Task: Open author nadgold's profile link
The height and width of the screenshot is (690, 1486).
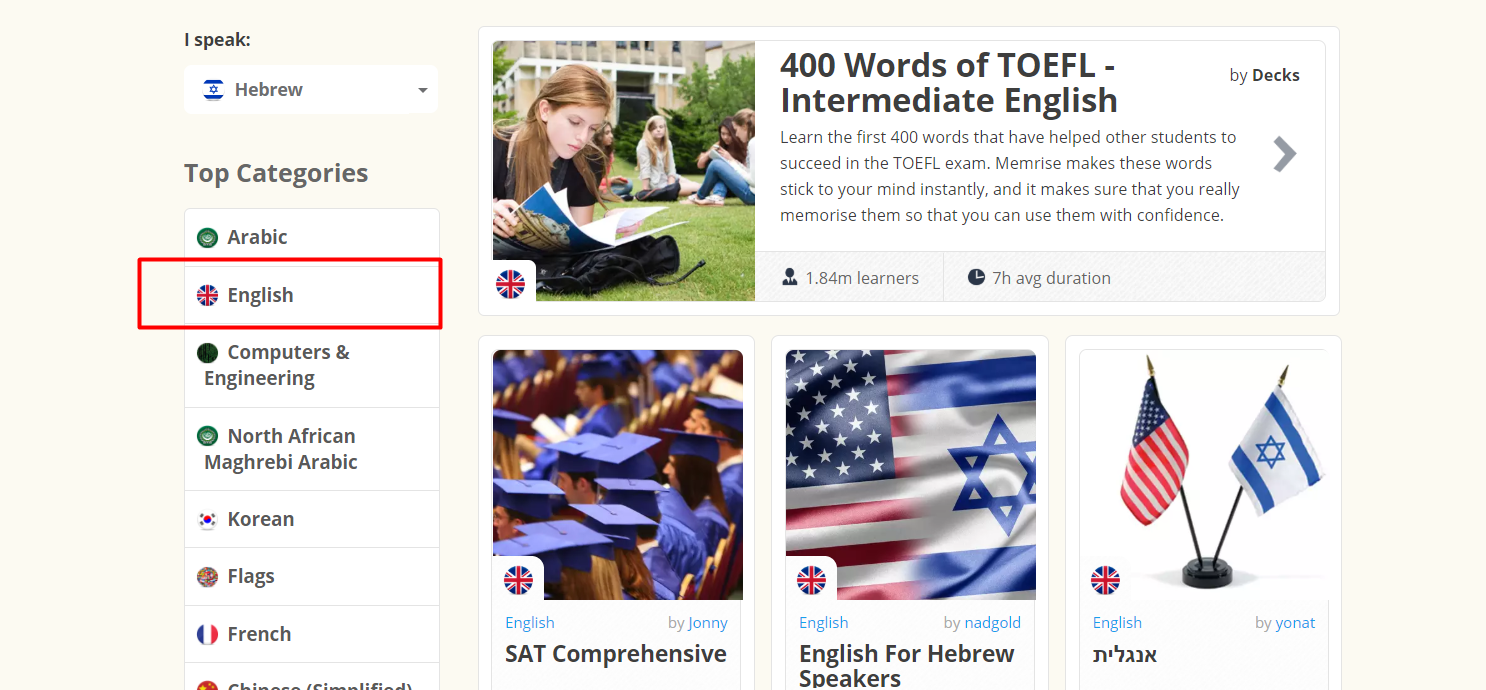Action: (993, 623)
